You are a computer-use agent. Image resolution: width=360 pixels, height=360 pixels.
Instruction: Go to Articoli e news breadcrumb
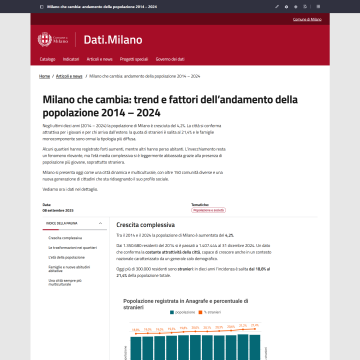point(69,76)
